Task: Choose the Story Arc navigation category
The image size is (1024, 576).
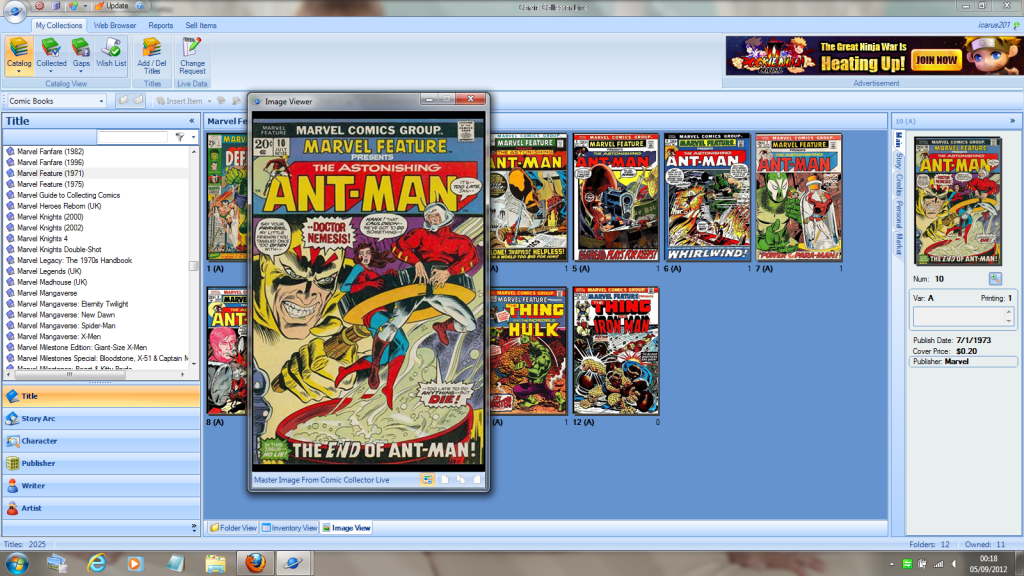Action: [101, 419]
